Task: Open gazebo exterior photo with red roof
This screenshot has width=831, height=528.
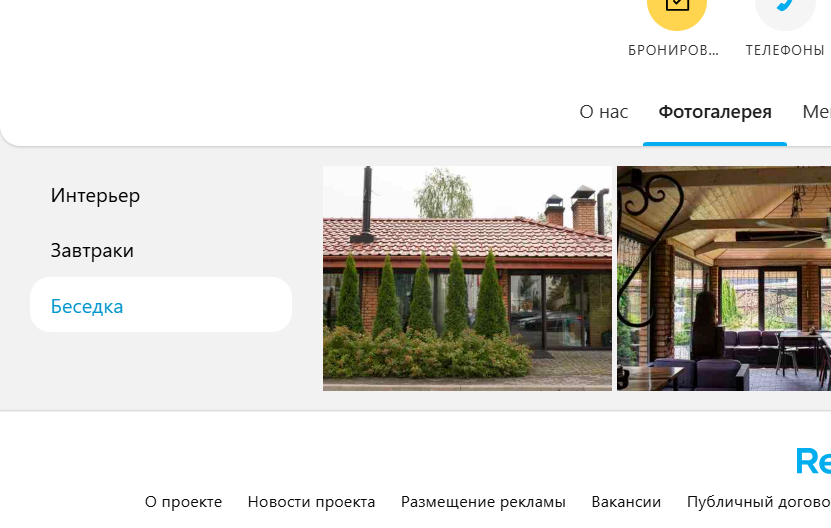Action: [467, 278]
